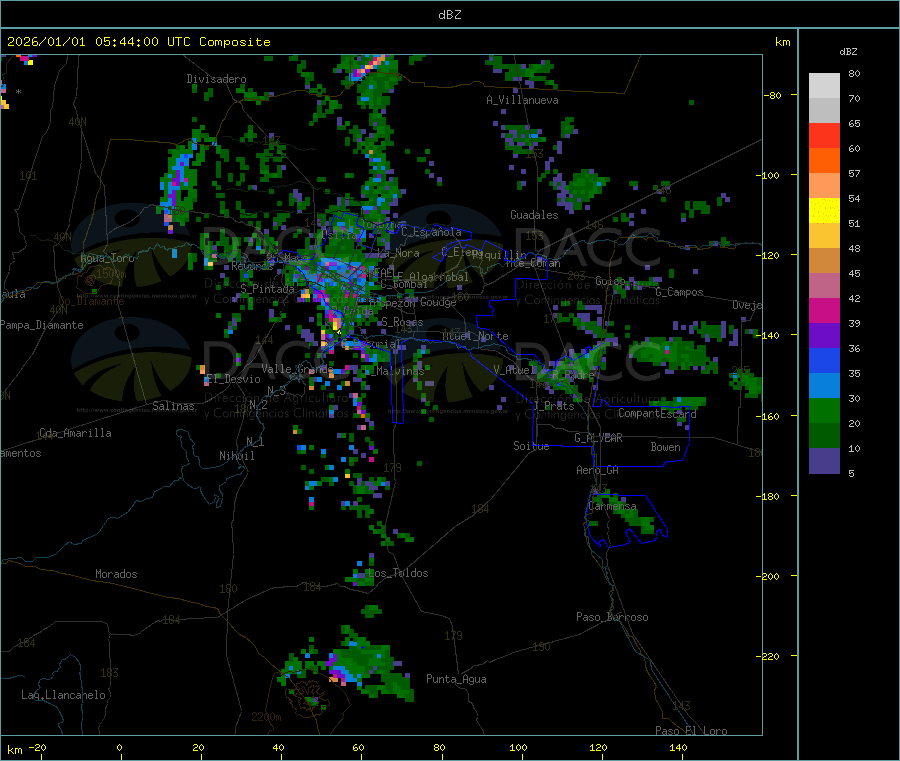Click the Atuel_Norte place label

coord(475,336)
